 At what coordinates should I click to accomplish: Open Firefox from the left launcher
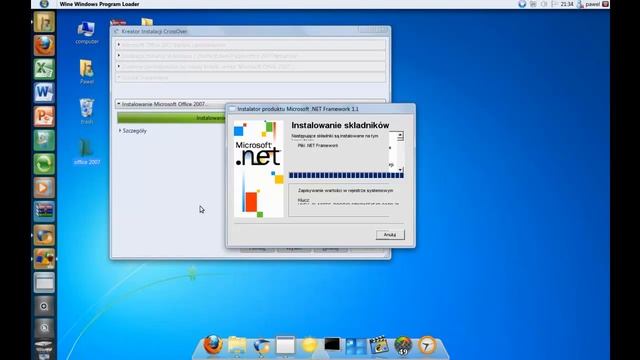44,45
